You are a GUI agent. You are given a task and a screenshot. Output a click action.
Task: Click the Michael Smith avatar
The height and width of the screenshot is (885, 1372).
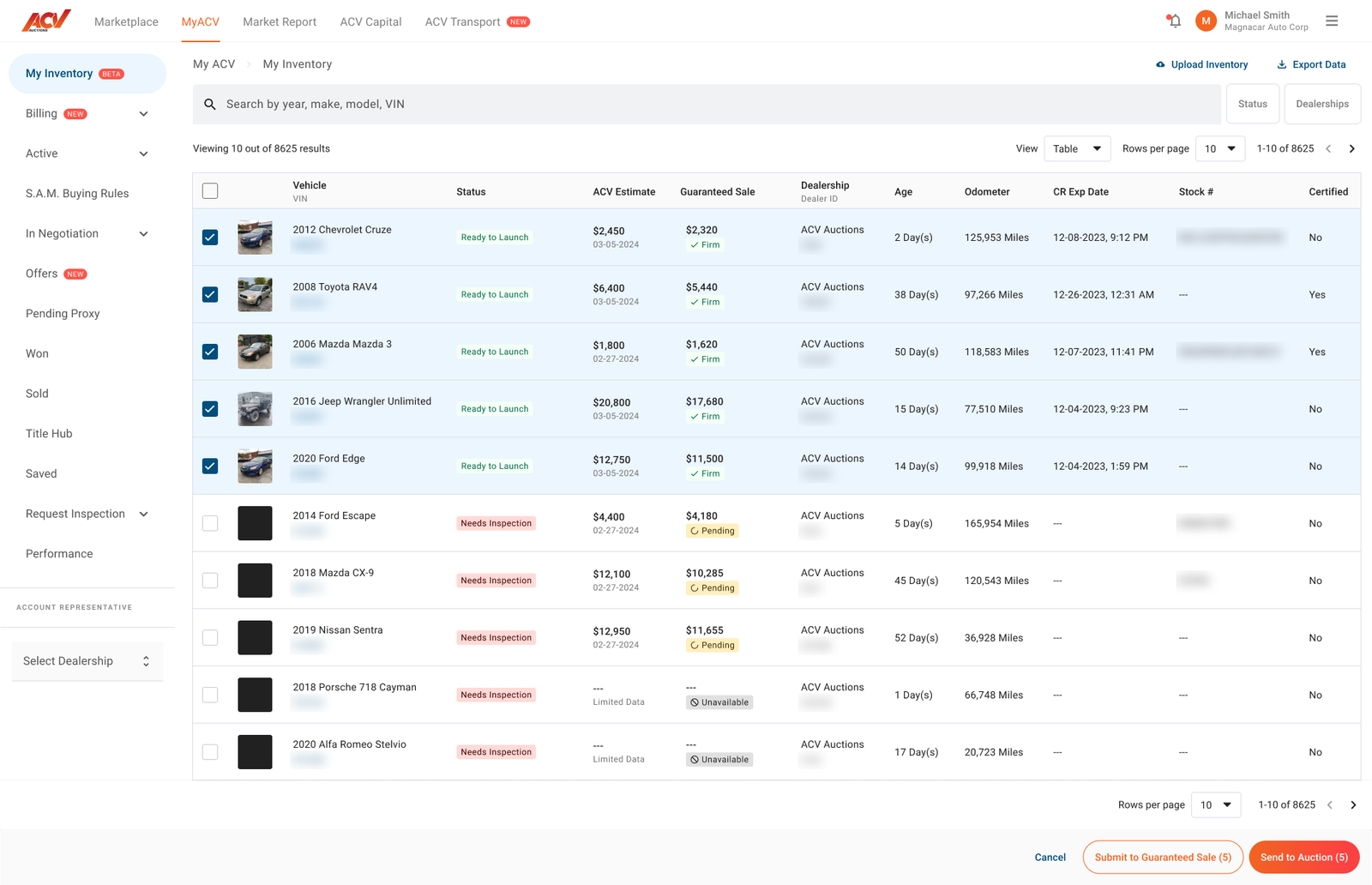coord(1206,21)
